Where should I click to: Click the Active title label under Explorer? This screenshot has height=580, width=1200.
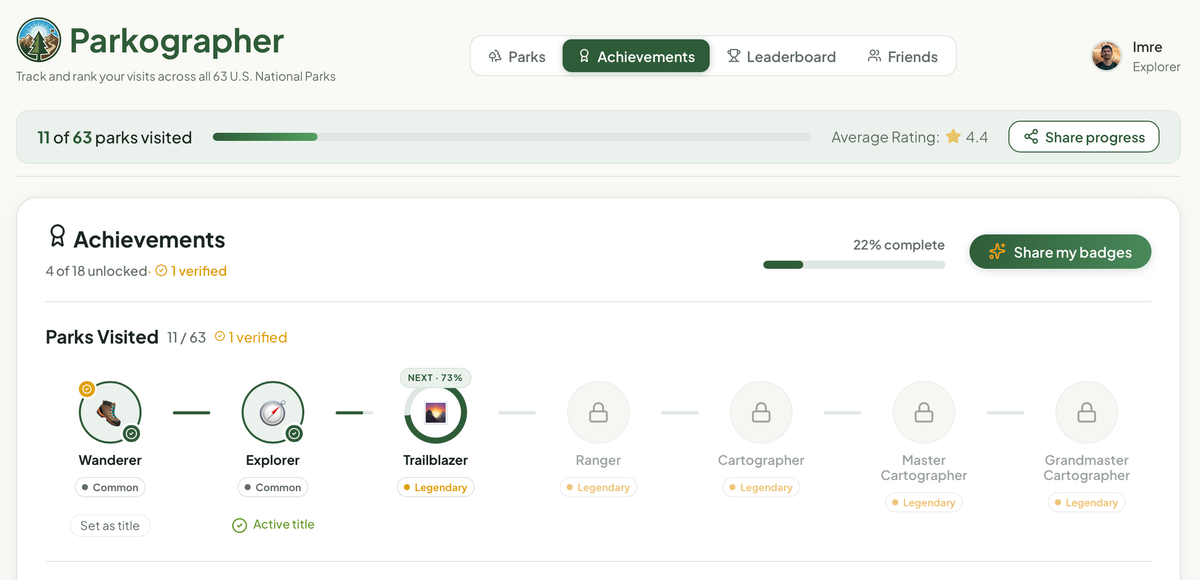click(273, 525)
